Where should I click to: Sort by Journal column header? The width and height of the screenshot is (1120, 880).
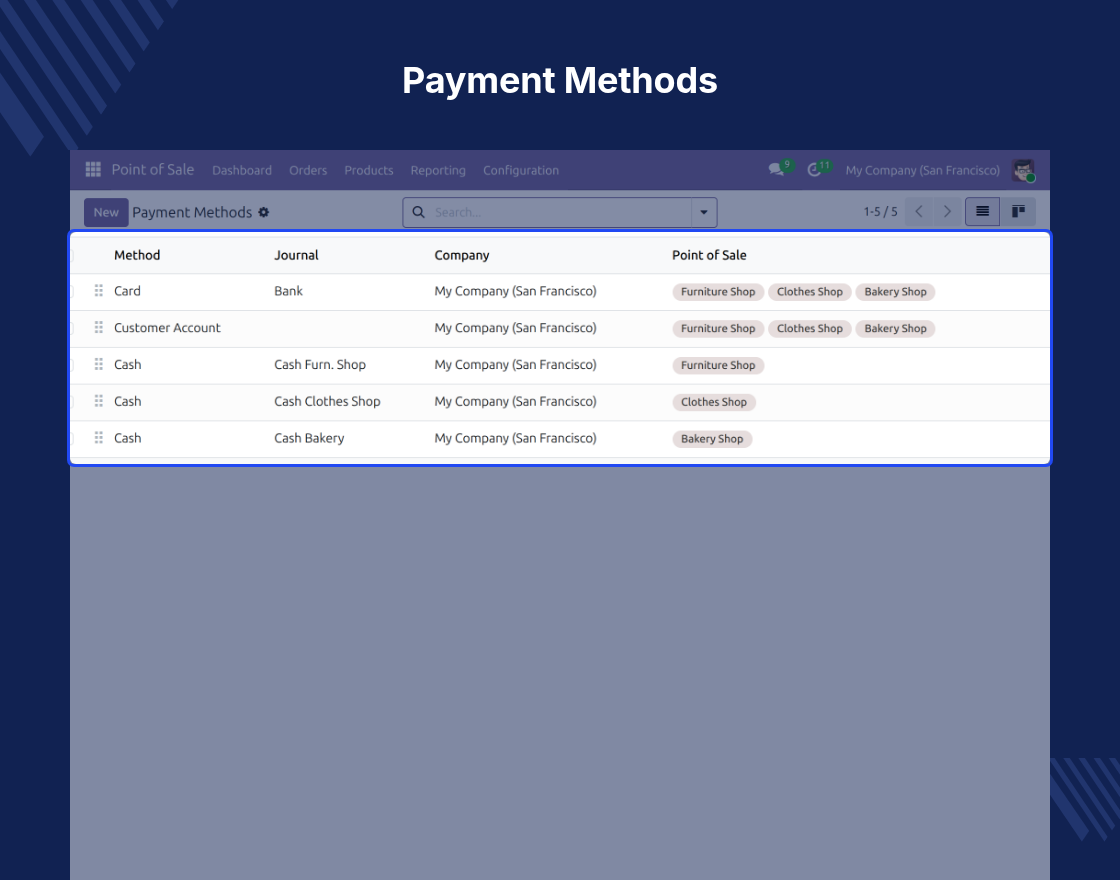point(296,255)
